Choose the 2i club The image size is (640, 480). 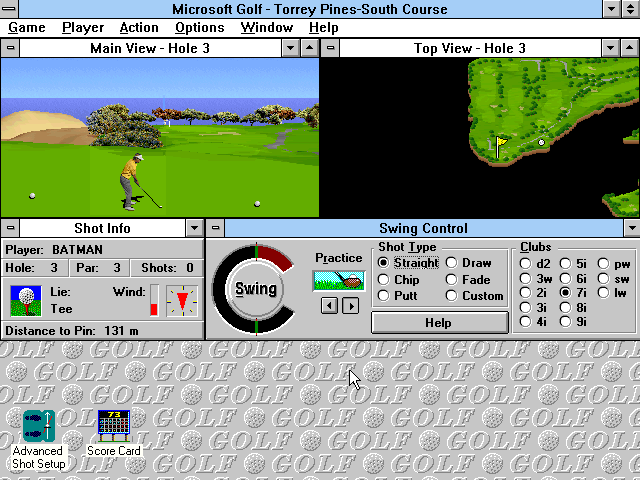coord(533,293)
